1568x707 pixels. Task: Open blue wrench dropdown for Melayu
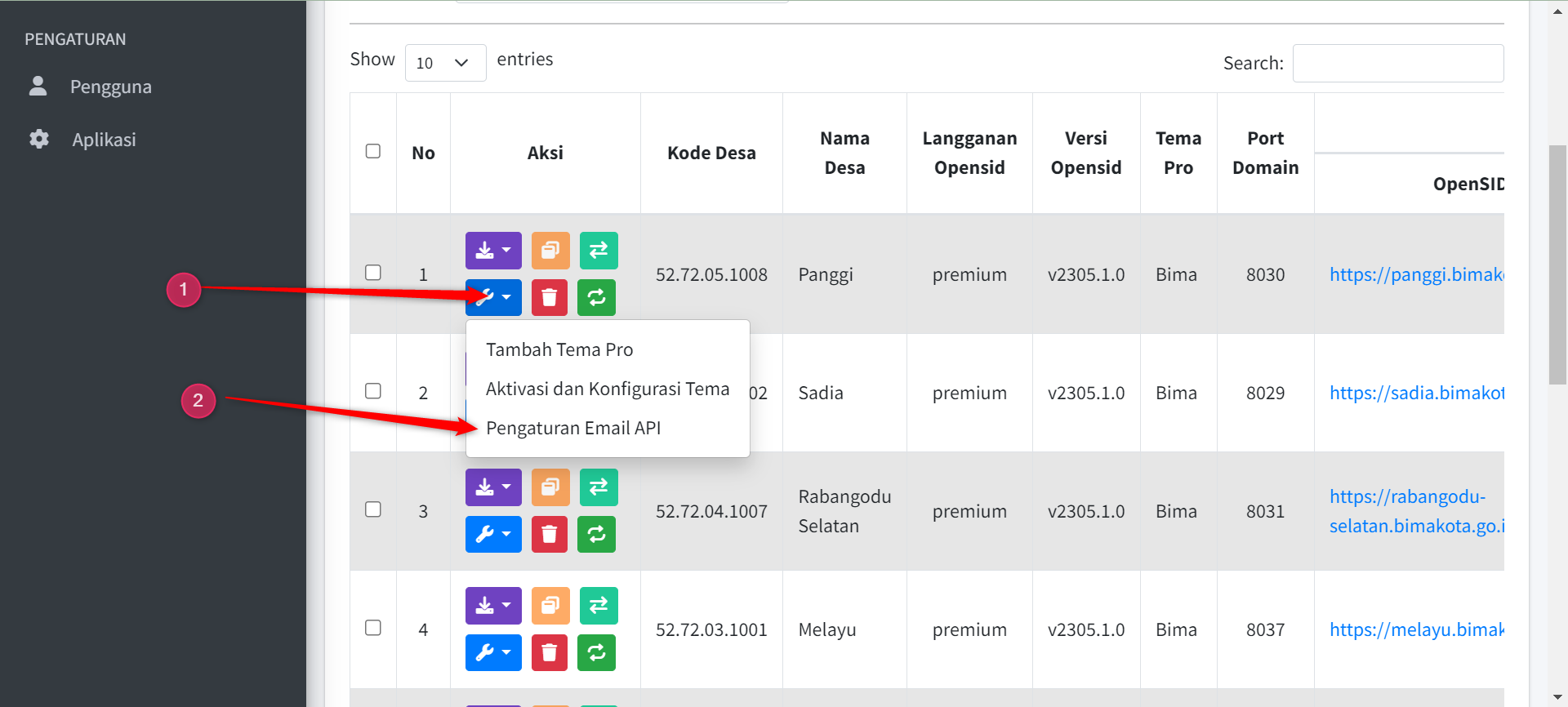(x=493, y=652)
